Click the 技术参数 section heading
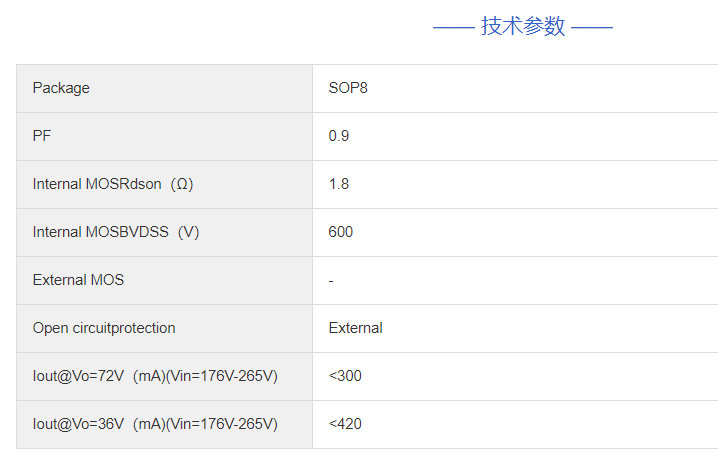The image size is (718, 466). tap(523, 27)
